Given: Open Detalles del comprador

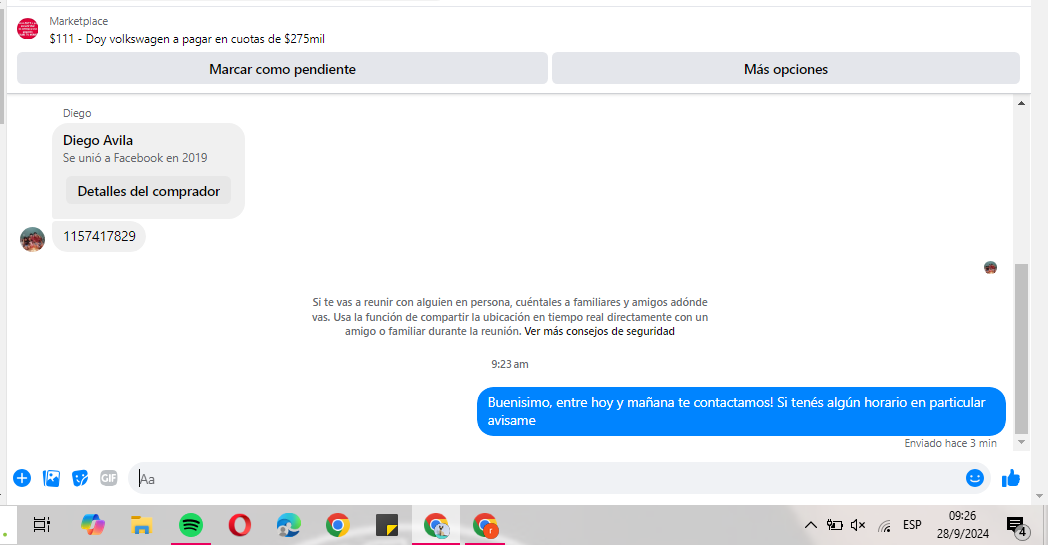Looking at the screenshot, I should click(x=148, y=191).
